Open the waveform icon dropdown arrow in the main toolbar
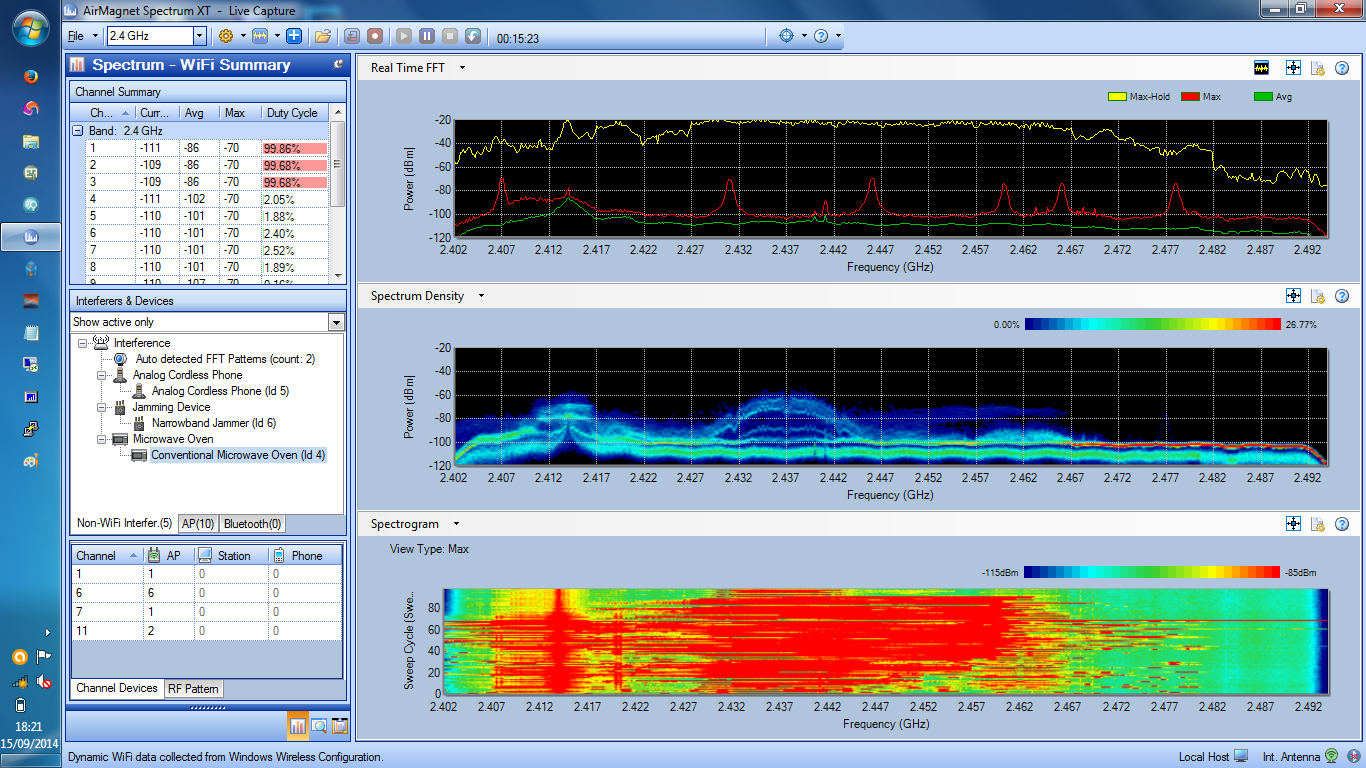This screenshot has width=1366, height=768. (276, 36)
